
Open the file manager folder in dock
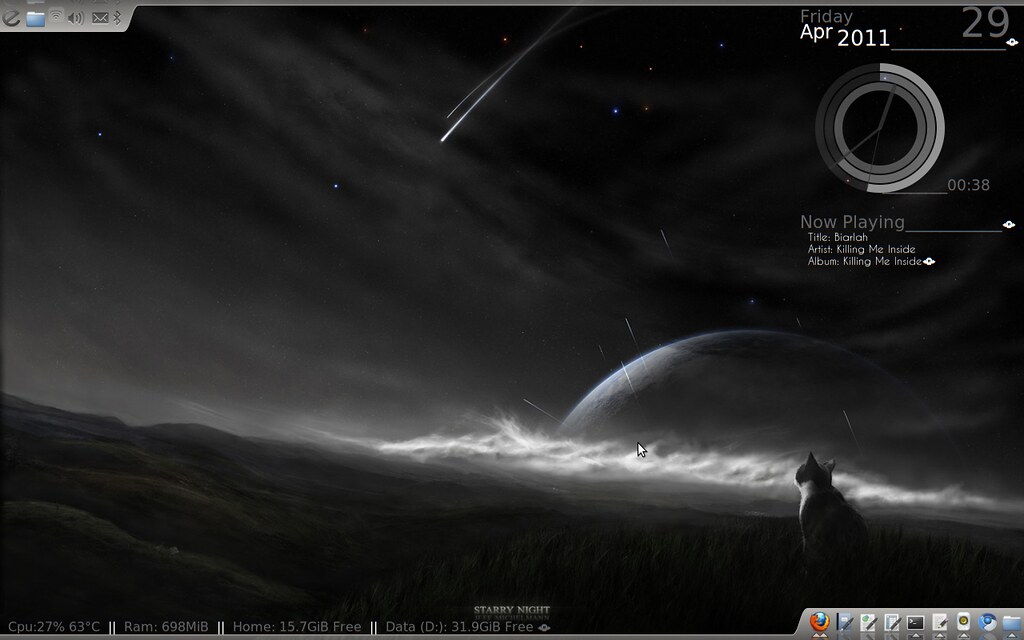(x=1012, y=622)
